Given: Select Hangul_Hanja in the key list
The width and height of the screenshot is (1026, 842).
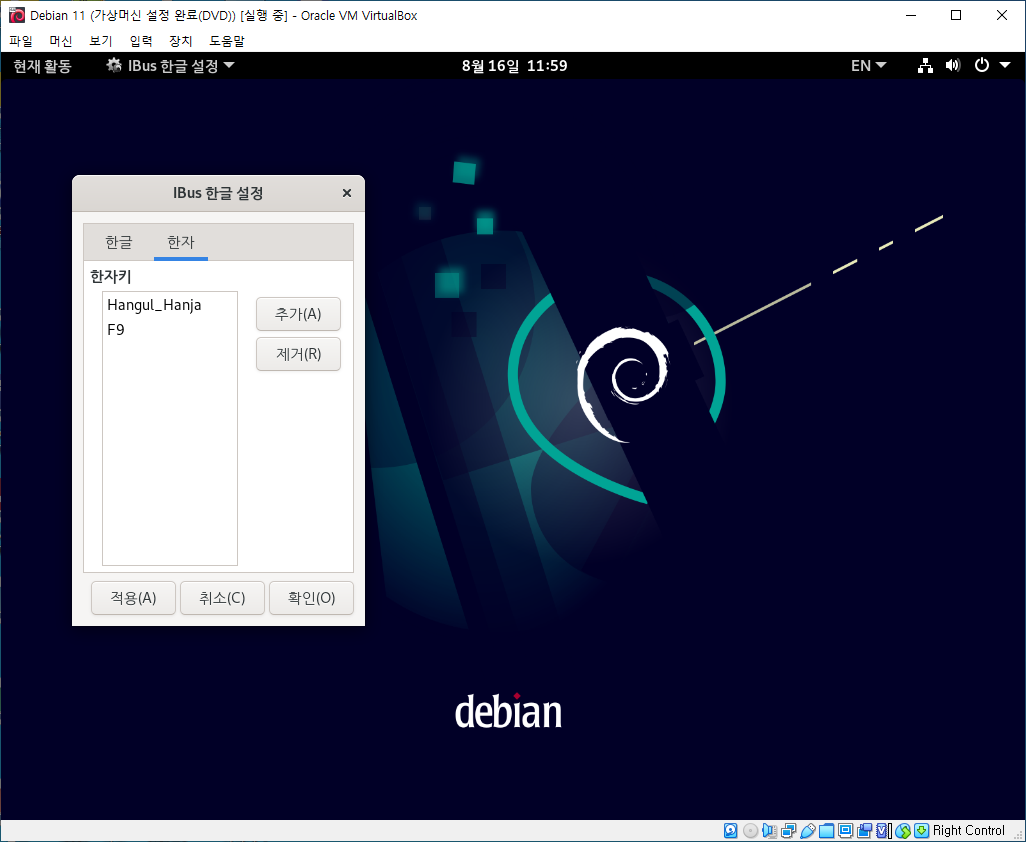Looking at the screenshot, I should 169,305.
